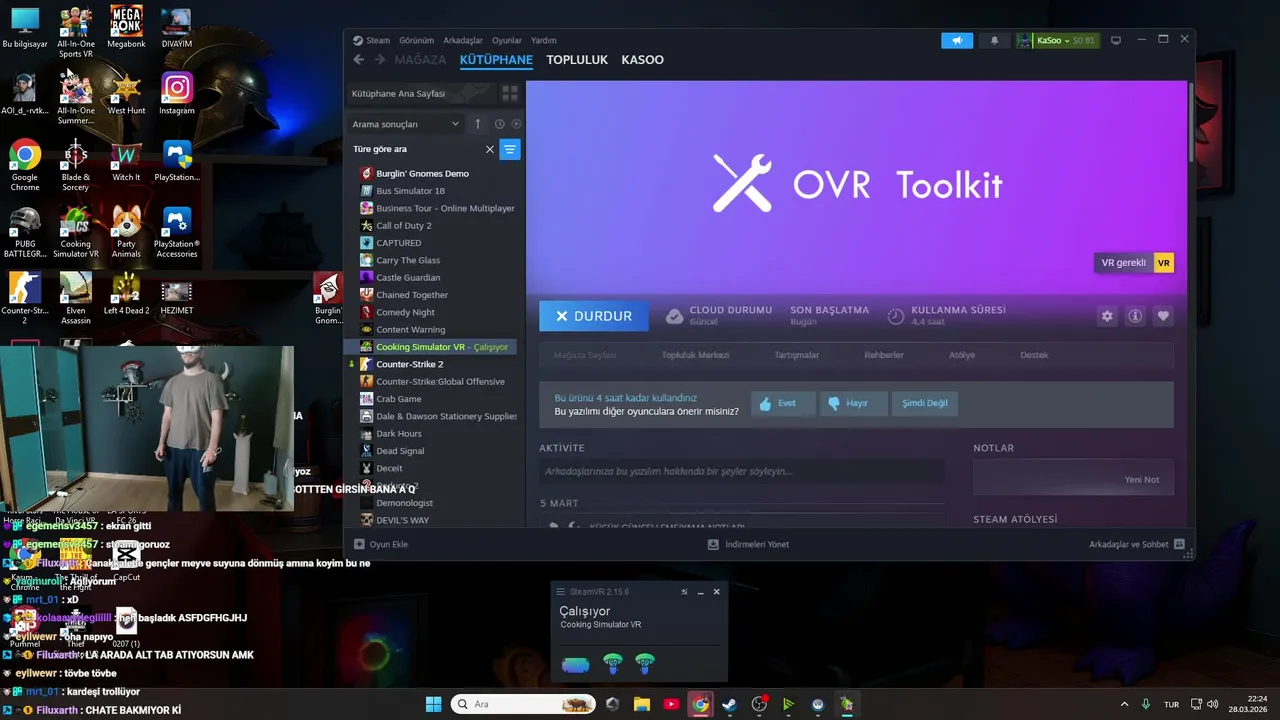1280x720 pixels.
Task: Click the SteamVR headset status icon
Action: click(x=575, y=665)
